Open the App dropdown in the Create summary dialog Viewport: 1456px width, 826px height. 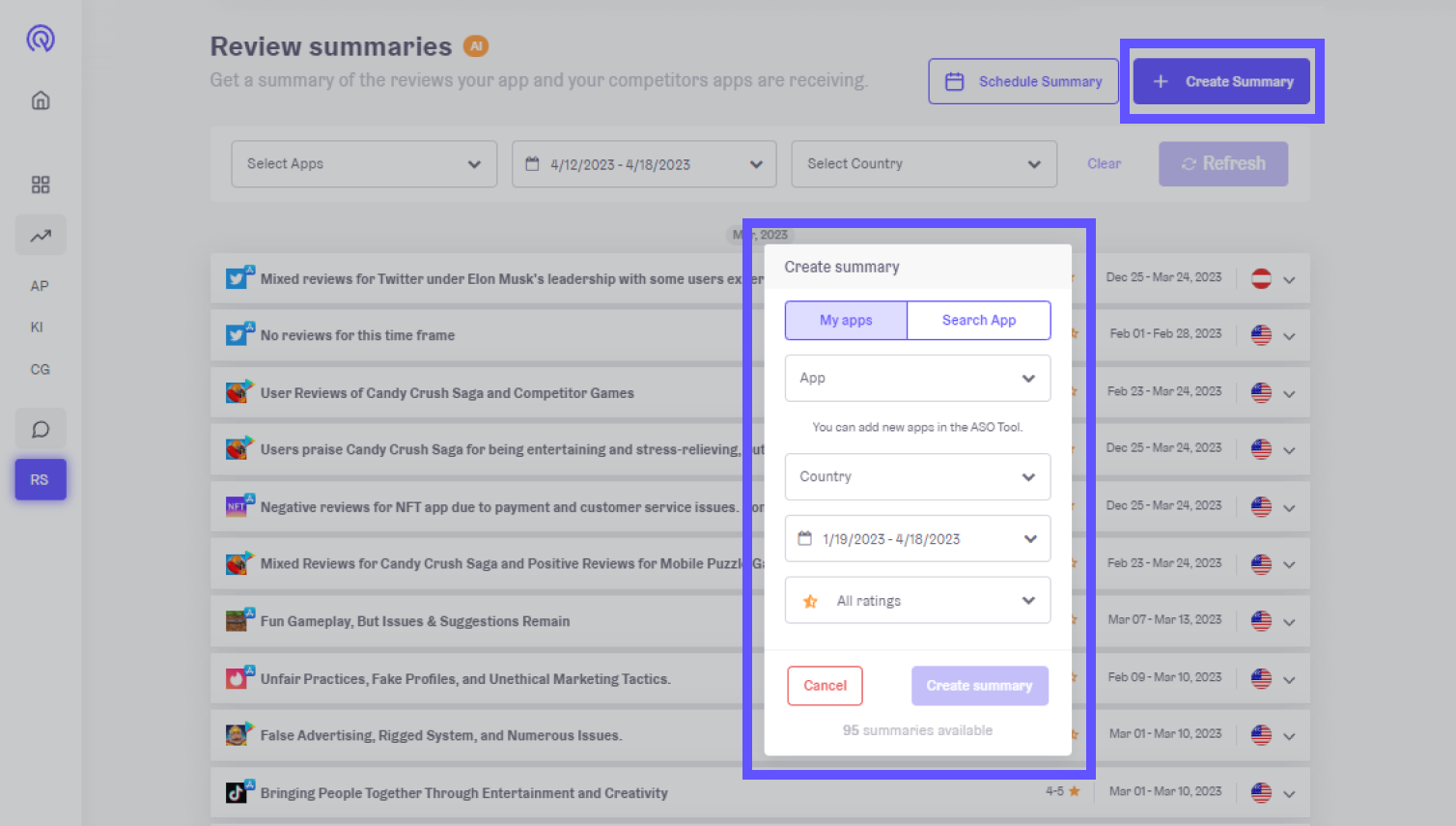[916, 378]
